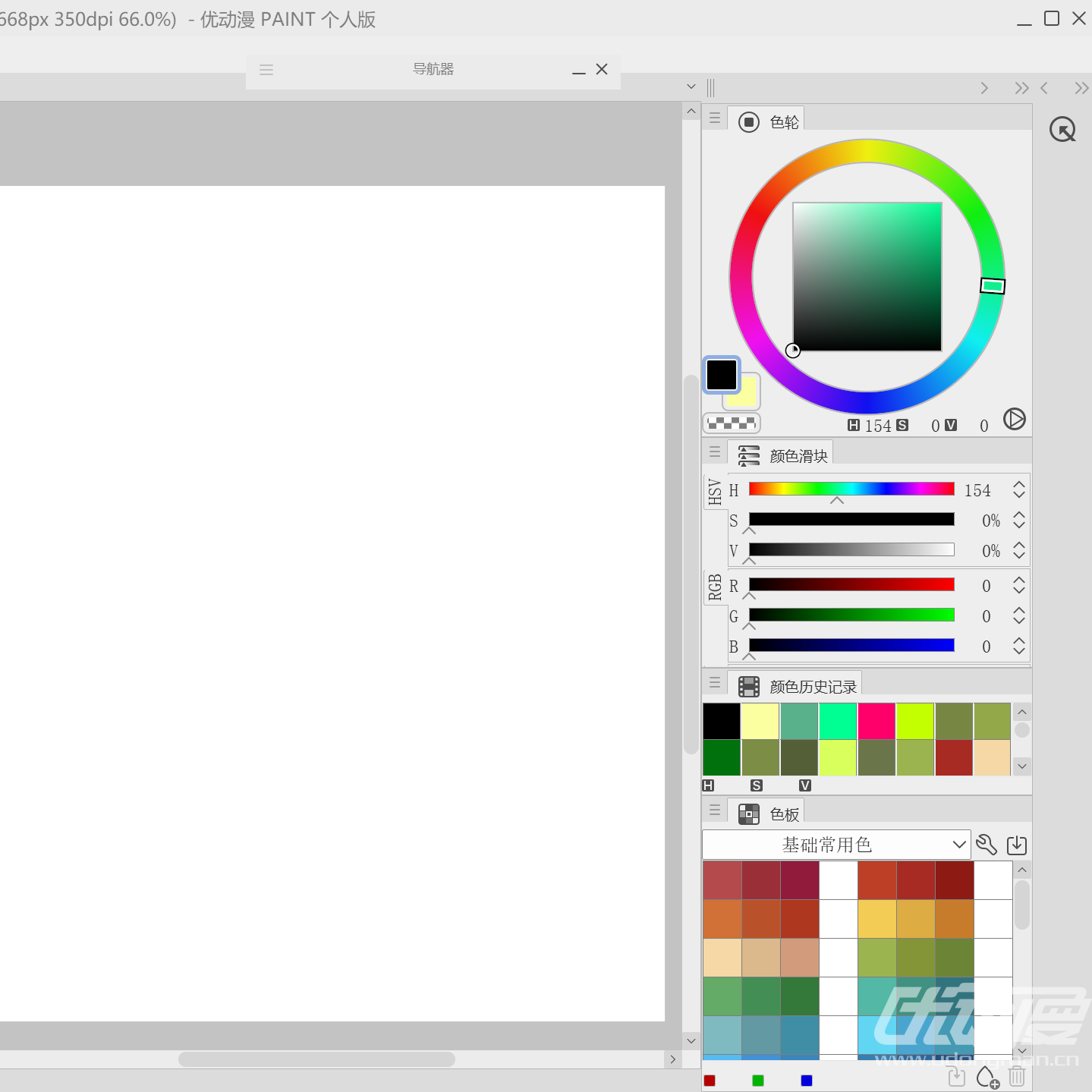1092x1092 pixels.
Task: Click the delete color trash icon
Action: [1018, 1077]
